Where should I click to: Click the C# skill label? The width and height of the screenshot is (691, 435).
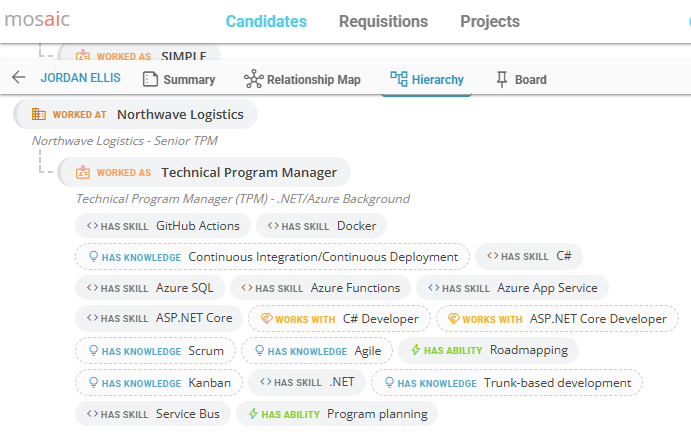tap(564, 256)
